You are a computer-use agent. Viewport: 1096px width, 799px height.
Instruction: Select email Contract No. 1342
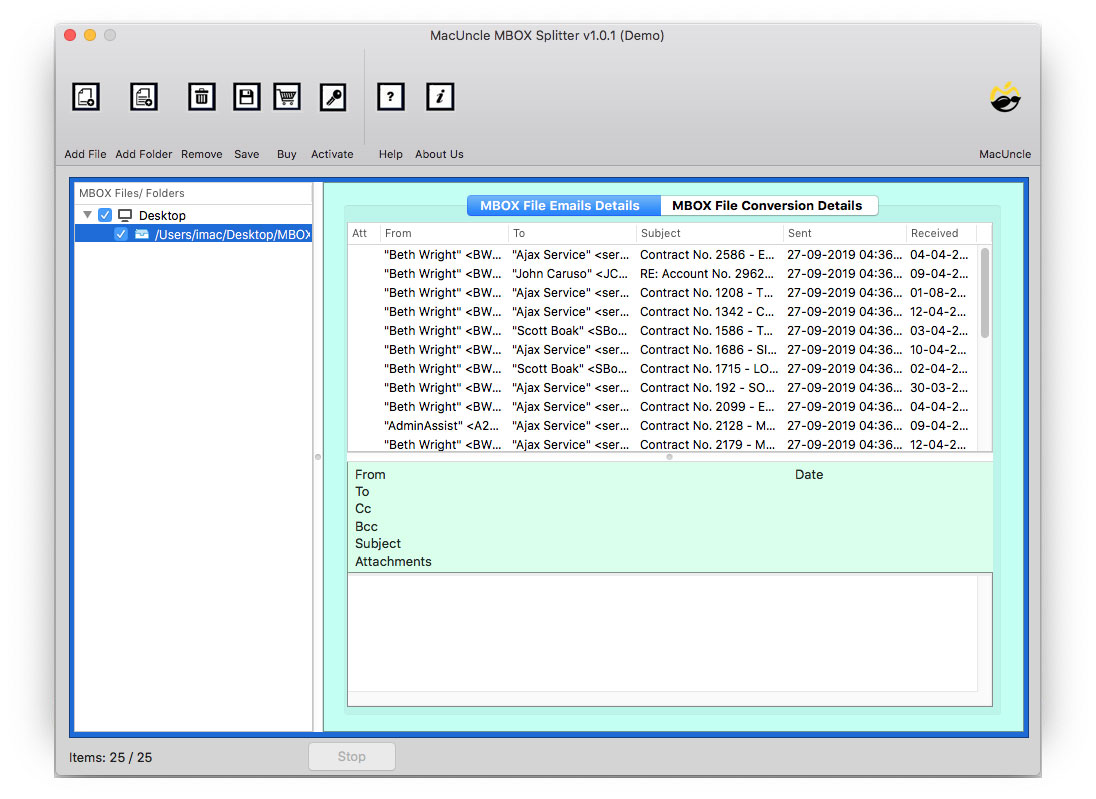664,312
